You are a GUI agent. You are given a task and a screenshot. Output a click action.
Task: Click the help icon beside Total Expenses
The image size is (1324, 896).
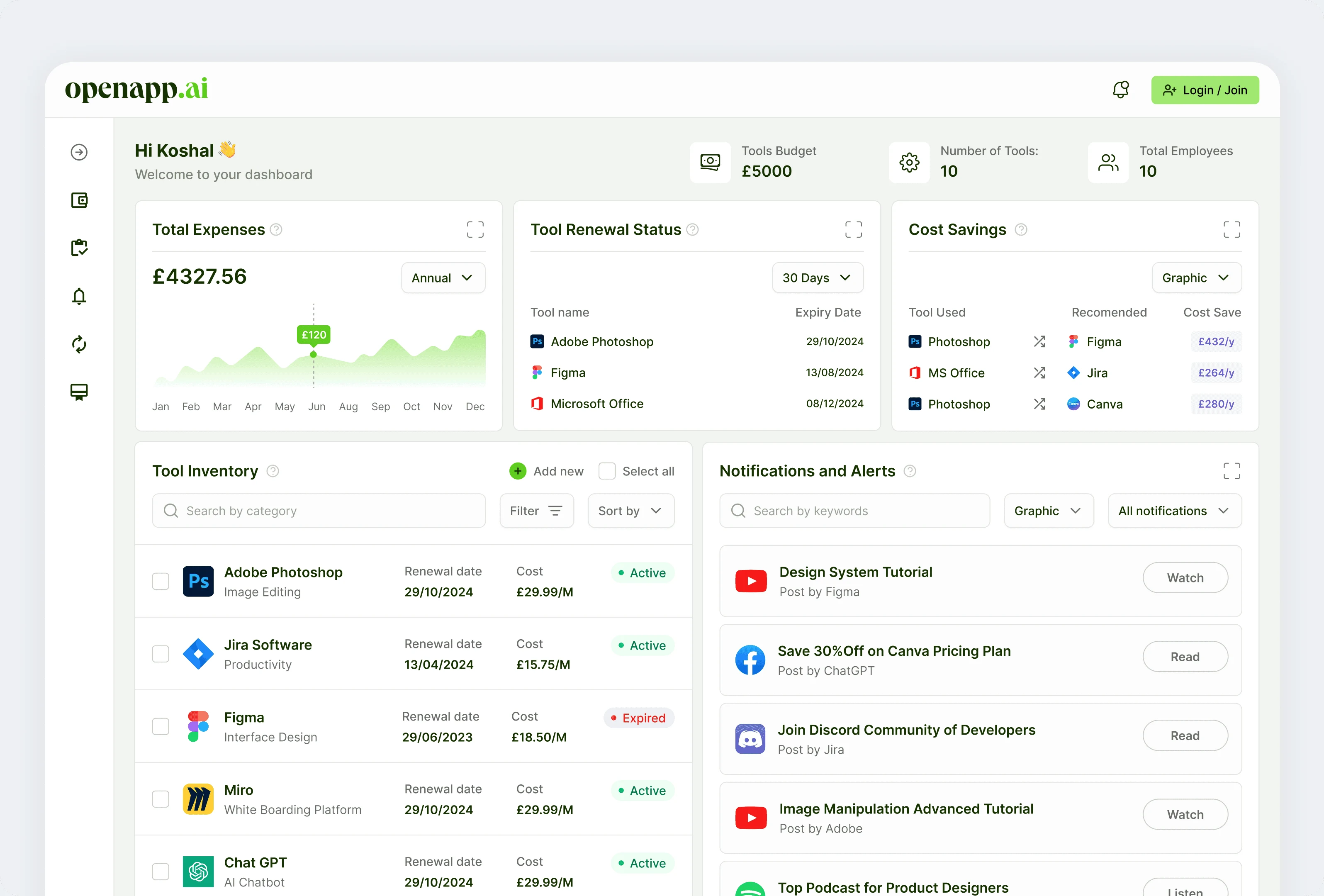(276, 229)
